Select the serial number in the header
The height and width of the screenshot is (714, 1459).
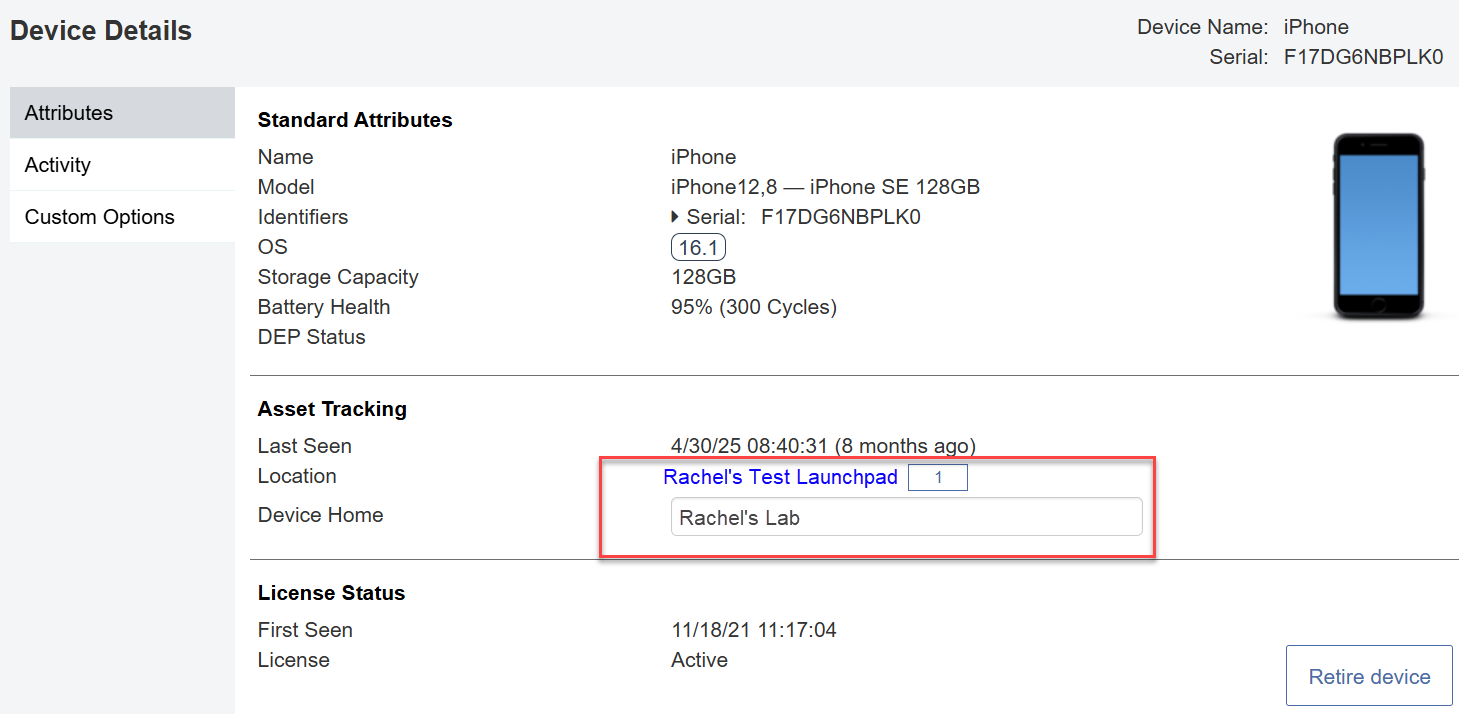click(x=1363, y=57)
